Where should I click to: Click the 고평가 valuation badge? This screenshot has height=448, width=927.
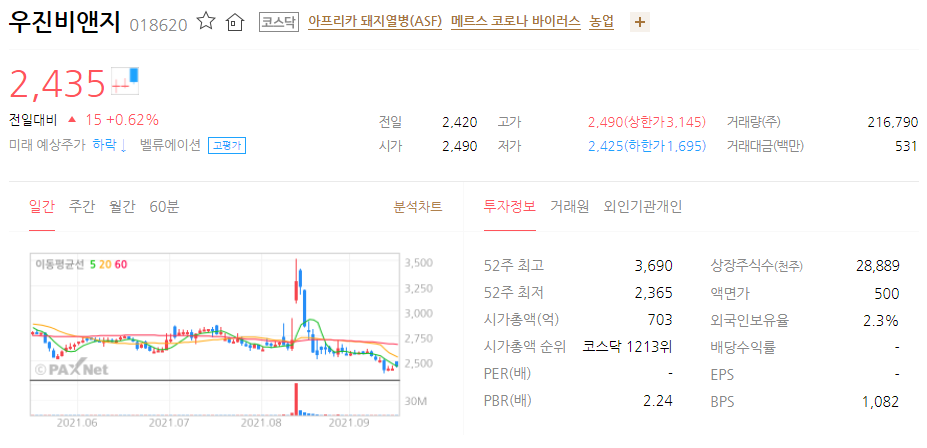click(x=226, y=145)
